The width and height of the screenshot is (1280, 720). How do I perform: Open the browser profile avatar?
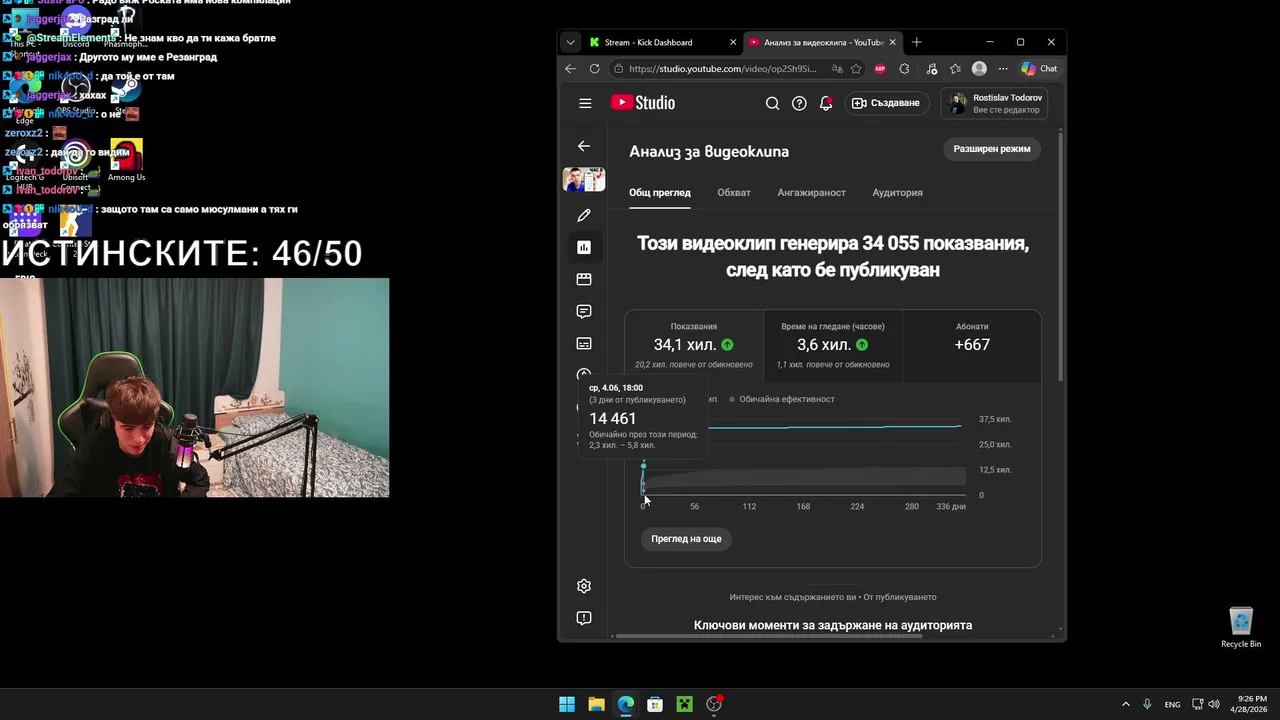(979, 69)
